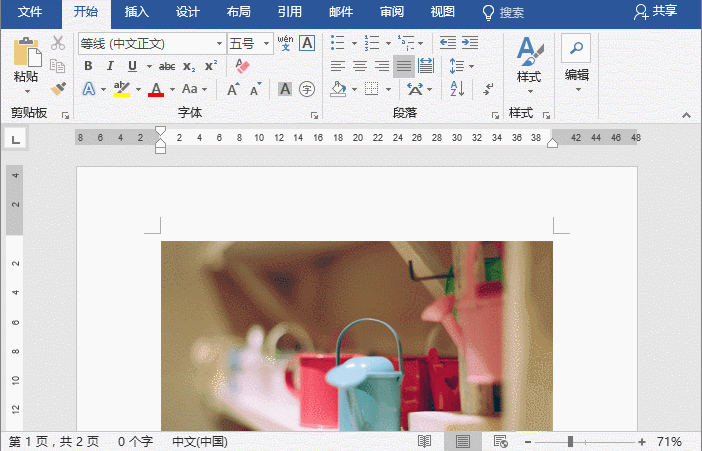This screenshot has width=702, height=451.
Task: Apply subscript formatting
Action: point(189,67)
